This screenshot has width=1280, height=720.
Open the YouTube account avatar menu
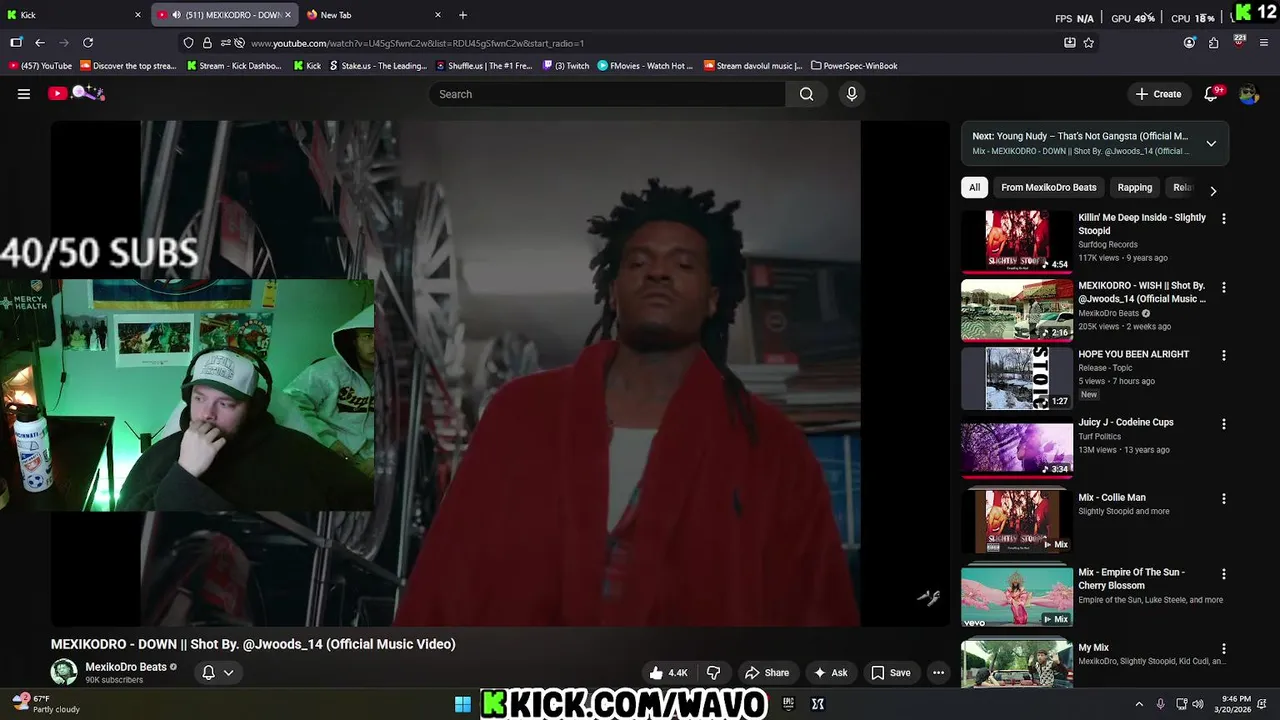tap(1248, 94)
